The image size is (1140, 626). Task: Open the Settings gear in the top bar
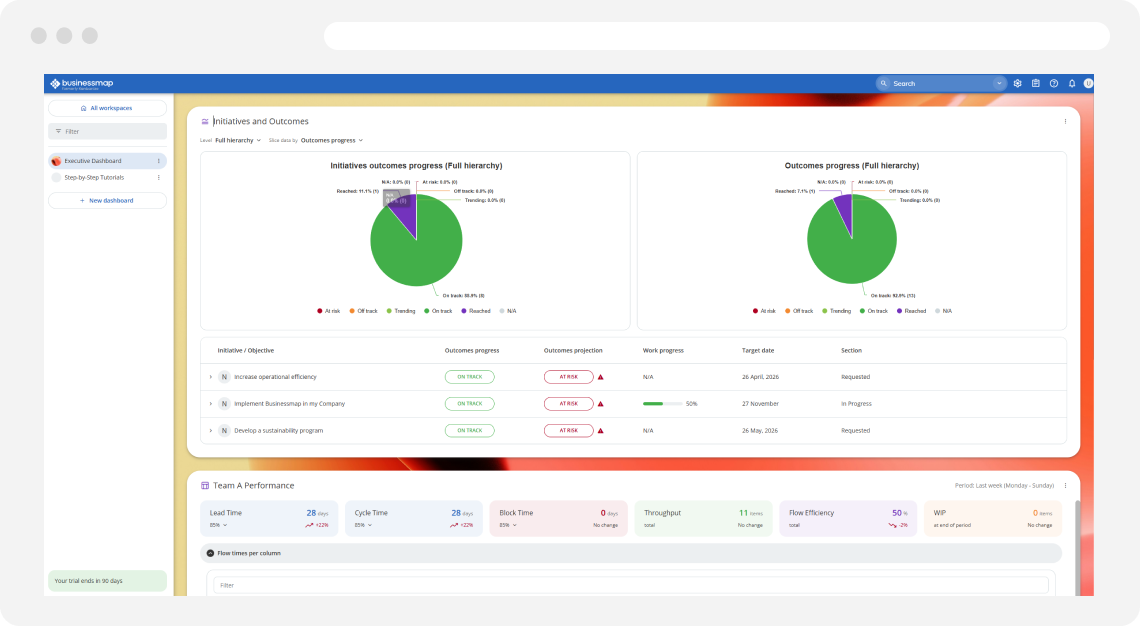coord(1017,83)
